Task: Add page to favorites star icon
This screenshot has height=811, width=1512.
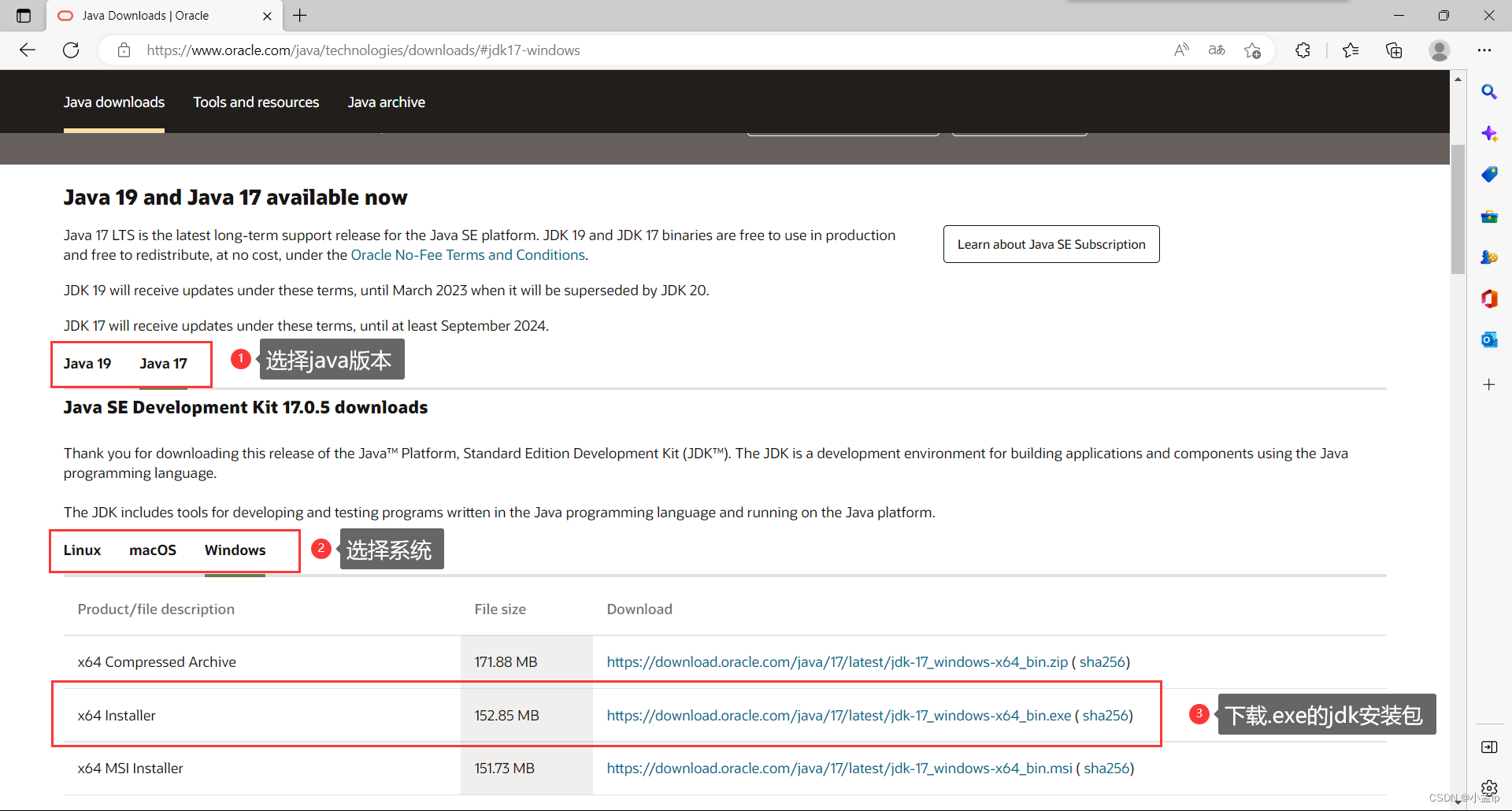Action: 1252,50
